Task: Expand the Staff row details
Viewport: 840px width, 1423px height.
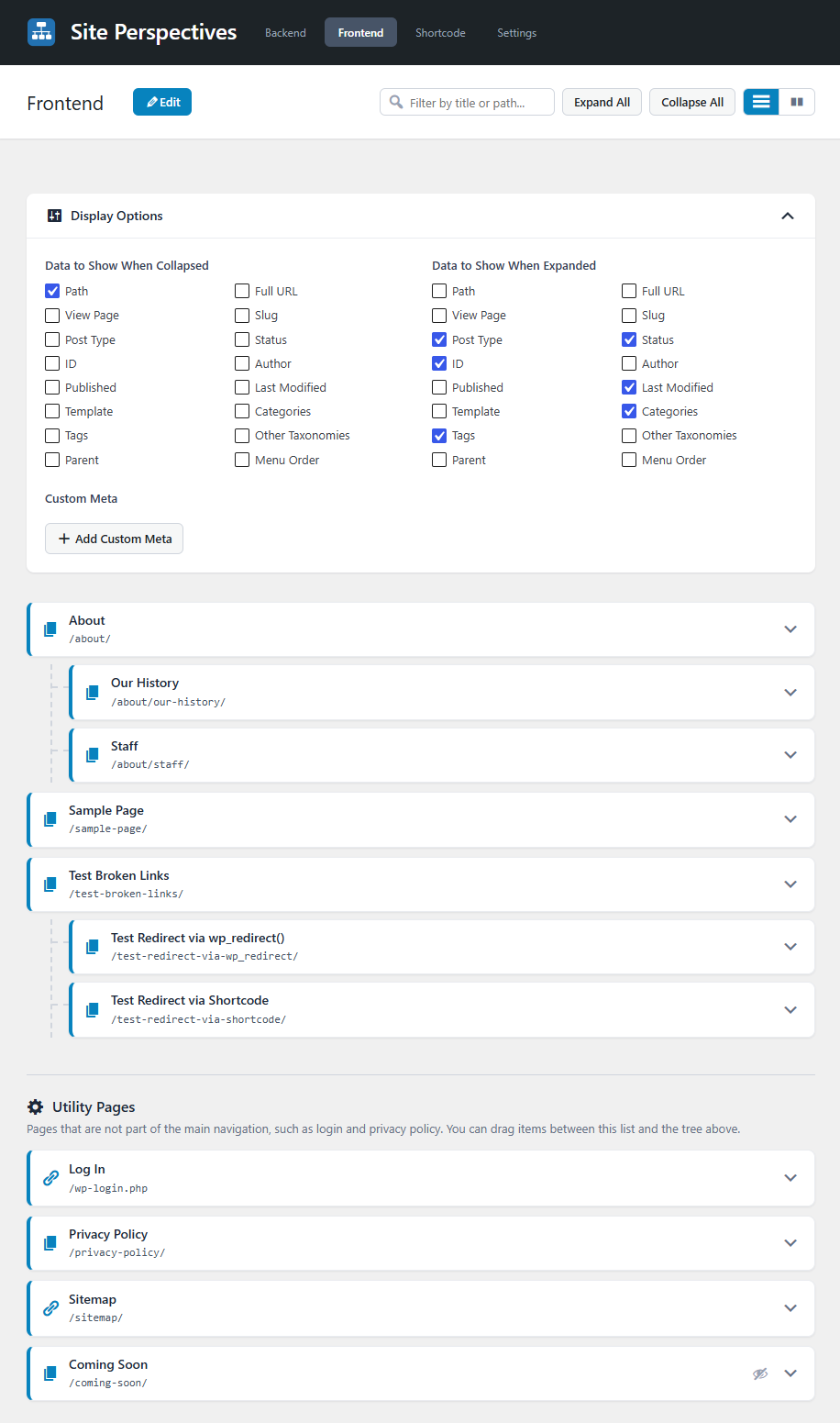Action: (x=790, y=755)
